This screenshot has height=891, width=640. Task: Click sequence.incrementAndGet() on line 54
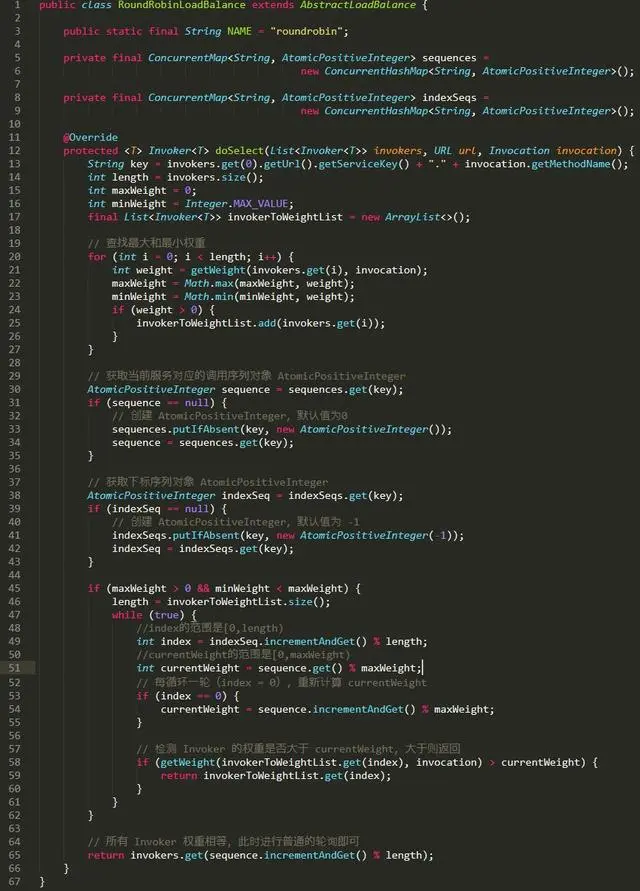[336, 710]
